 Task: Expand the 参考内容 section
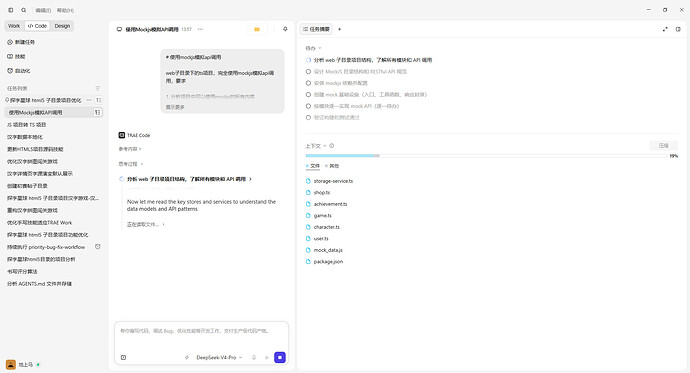point(130,149)
